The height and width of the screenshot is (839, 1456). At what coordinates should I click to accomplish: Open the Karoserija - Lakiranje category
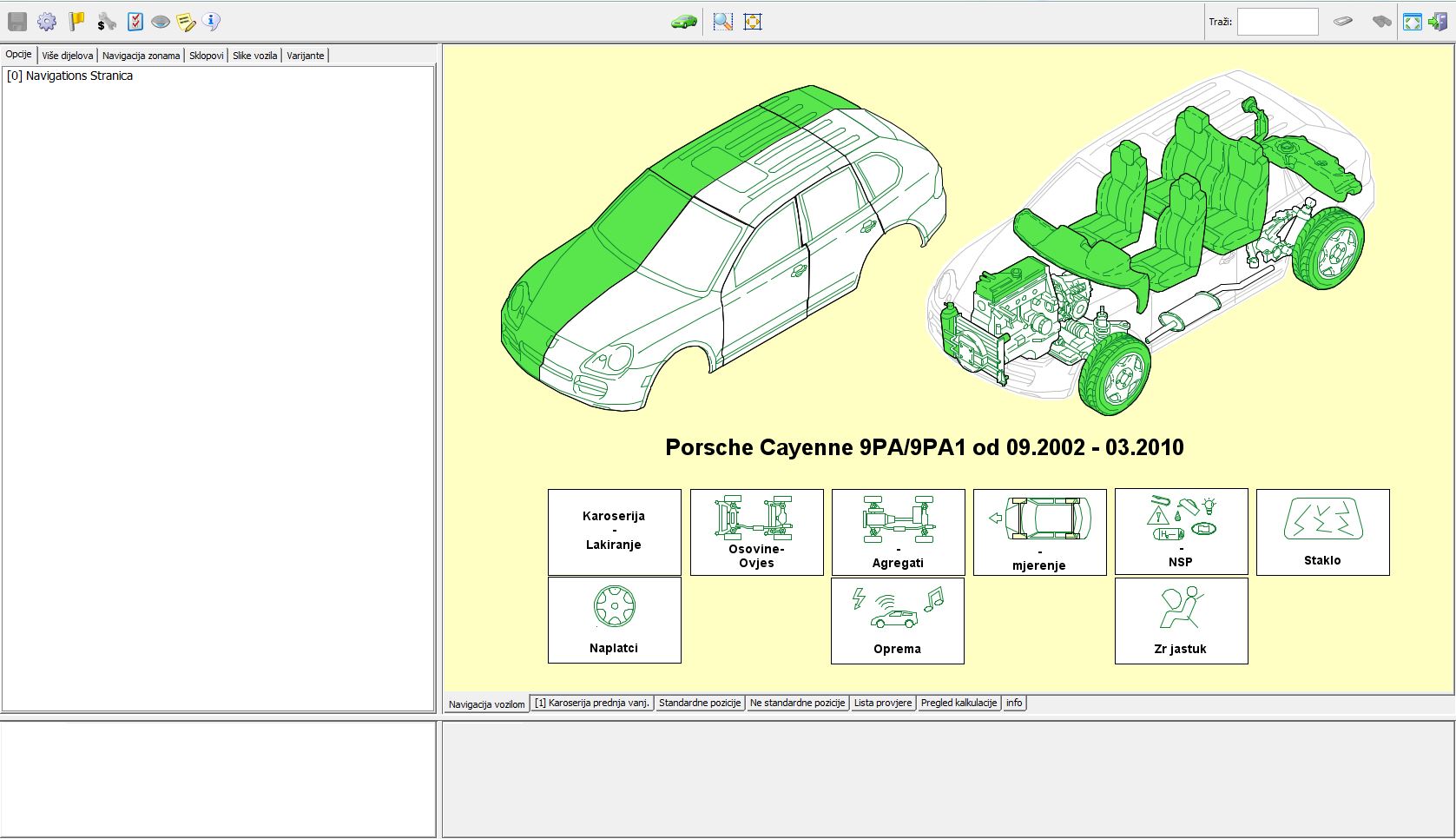(615, 532)
